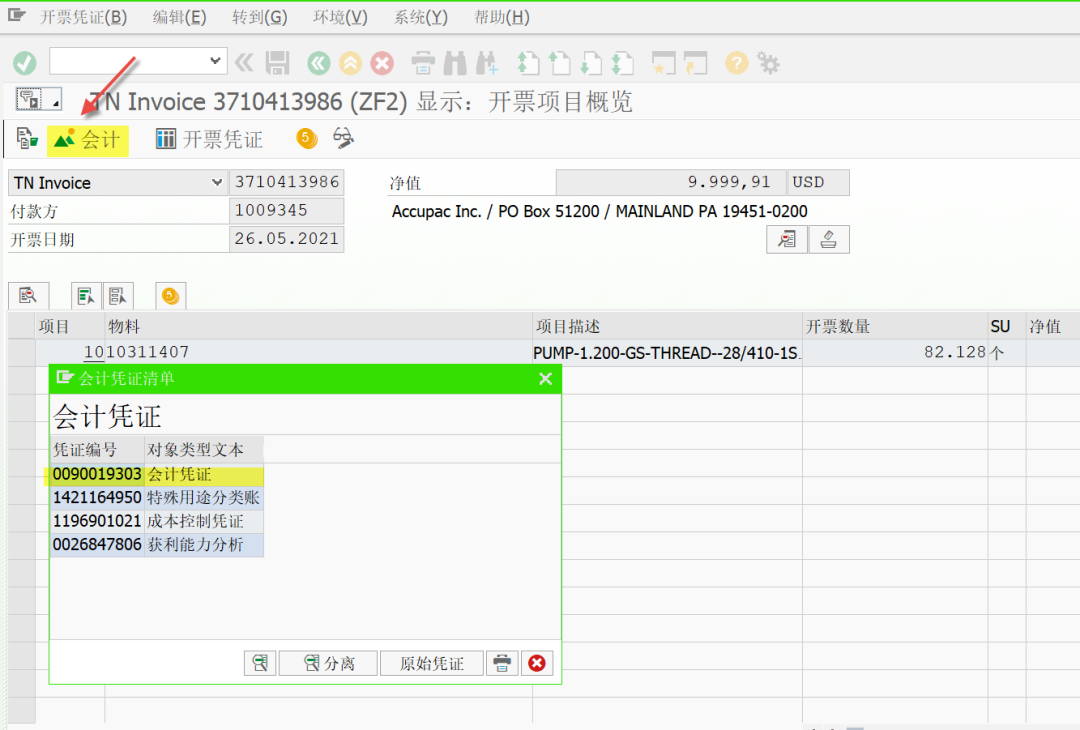
Task: Open the 开票凭证(B) menu
Action: tap(83, 17)
